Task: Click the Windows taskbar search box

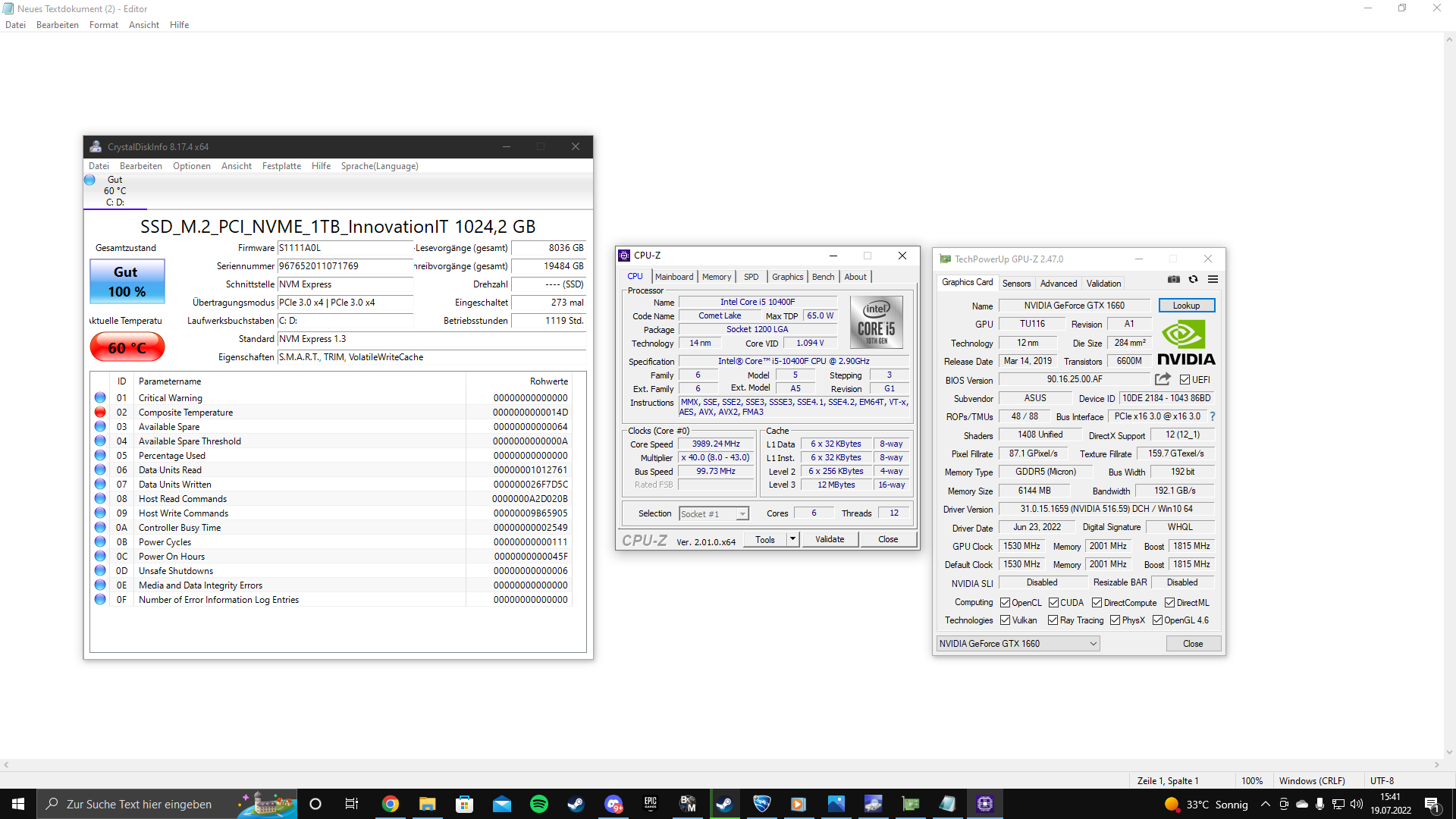Action: point(167,804)
